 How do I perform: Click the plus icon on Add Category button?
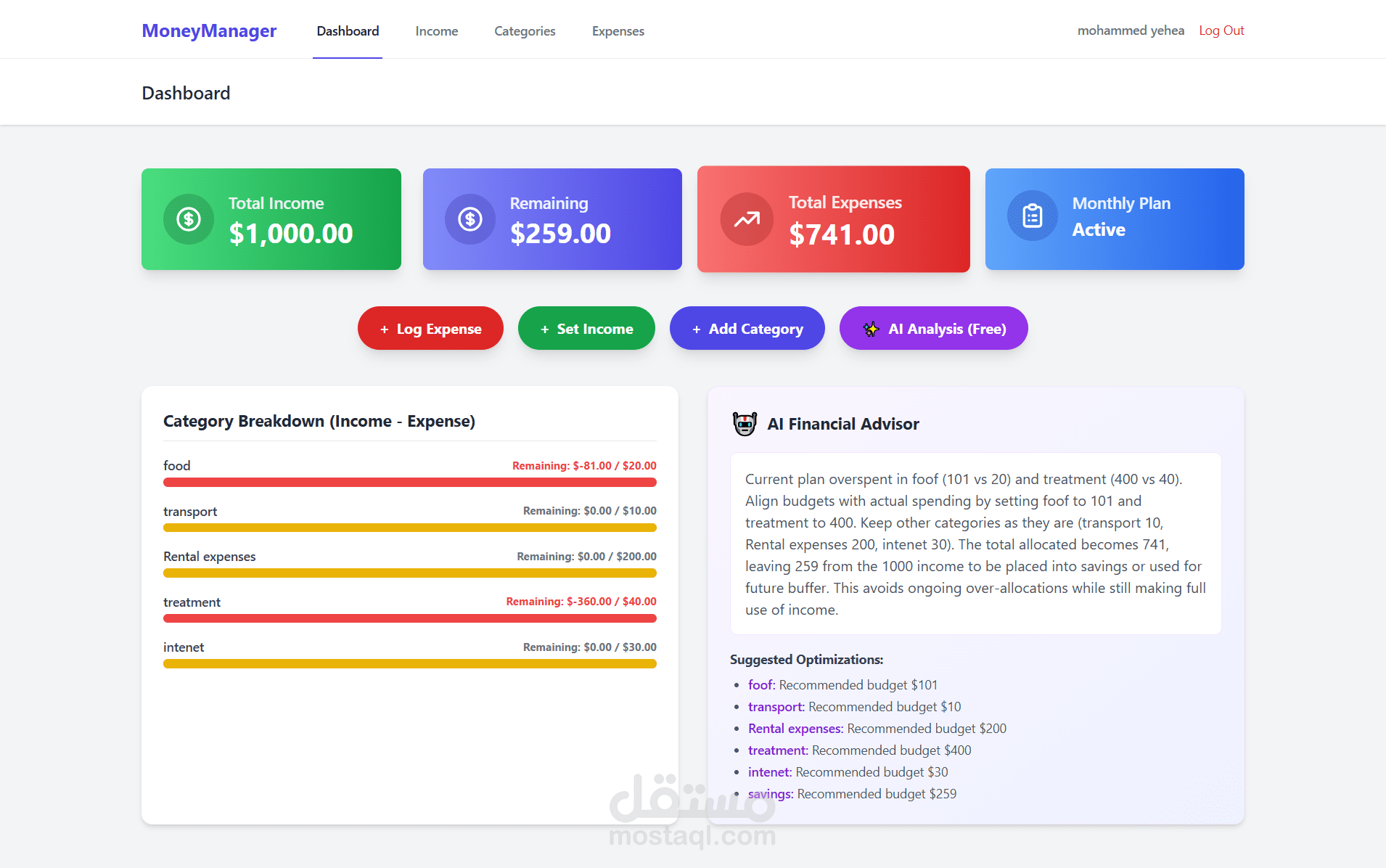(x=696, y=329)
